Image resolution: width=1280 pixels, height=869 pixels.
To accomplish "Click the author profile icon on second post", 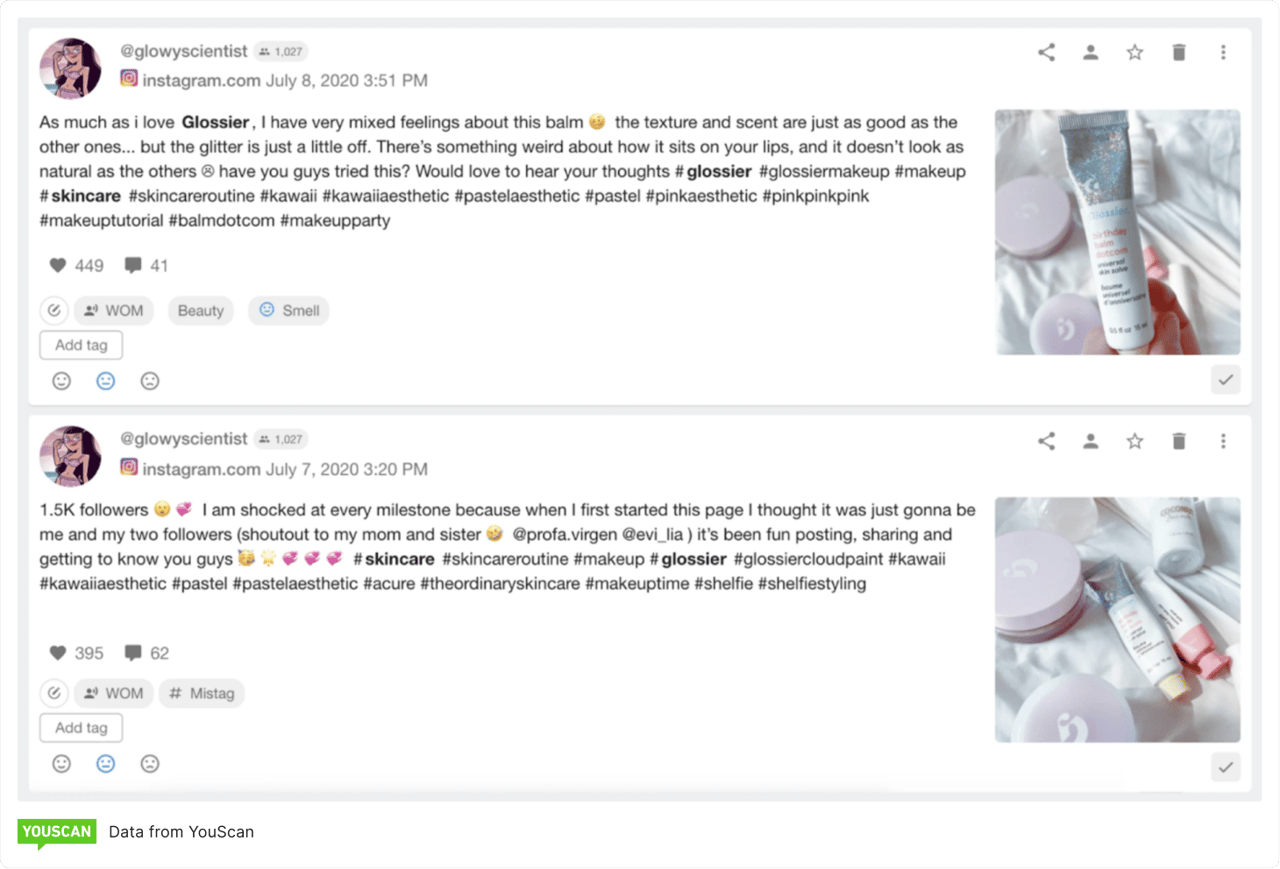I will (x=1091, y=441).
